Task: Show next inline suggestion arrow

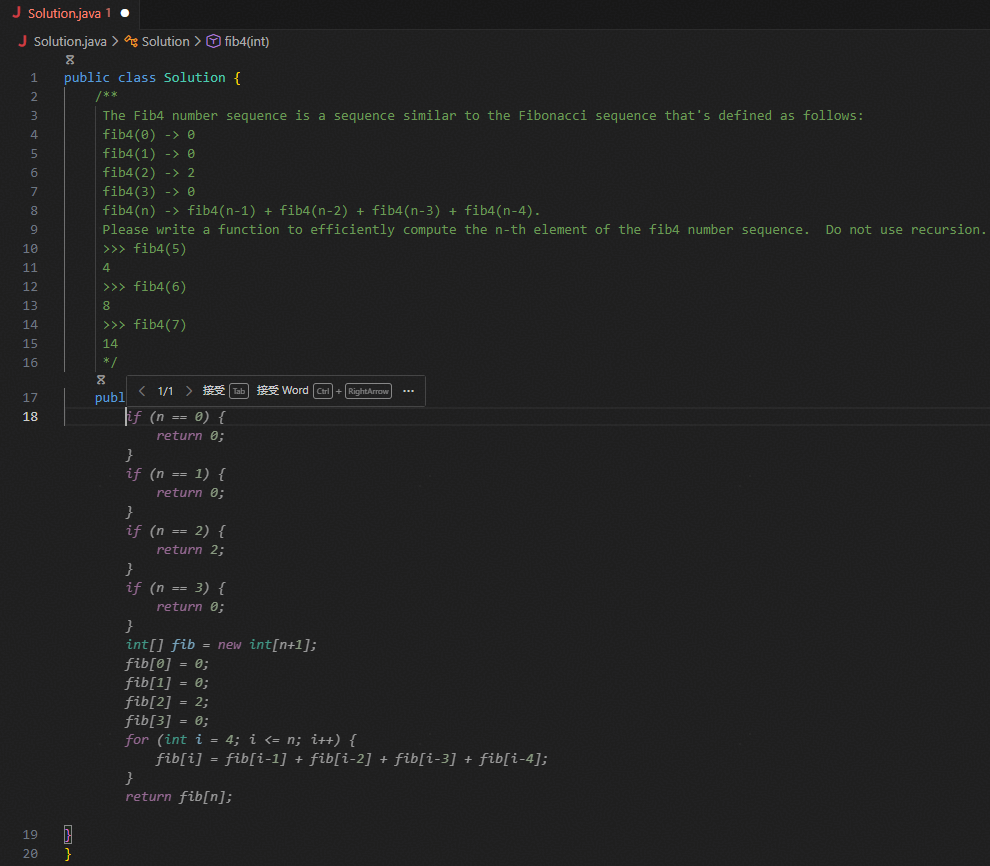Action: (189, 391)
